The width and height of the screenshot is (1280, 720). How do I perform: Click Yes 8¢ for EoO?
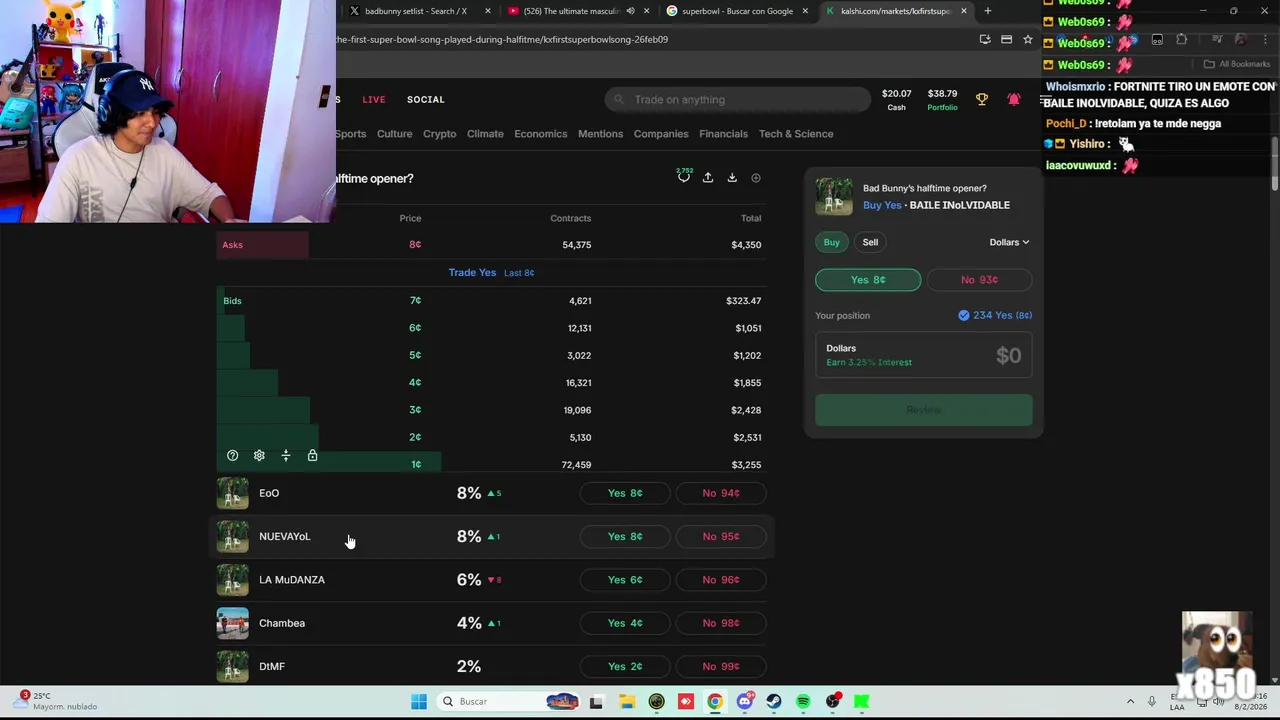(625, 493)
